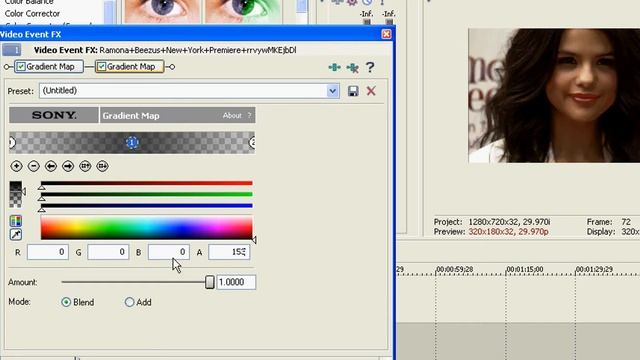Click the 00:00:59;28 timeline ruler mark
This screenshot has height=360, width=640.
point(454,269)
